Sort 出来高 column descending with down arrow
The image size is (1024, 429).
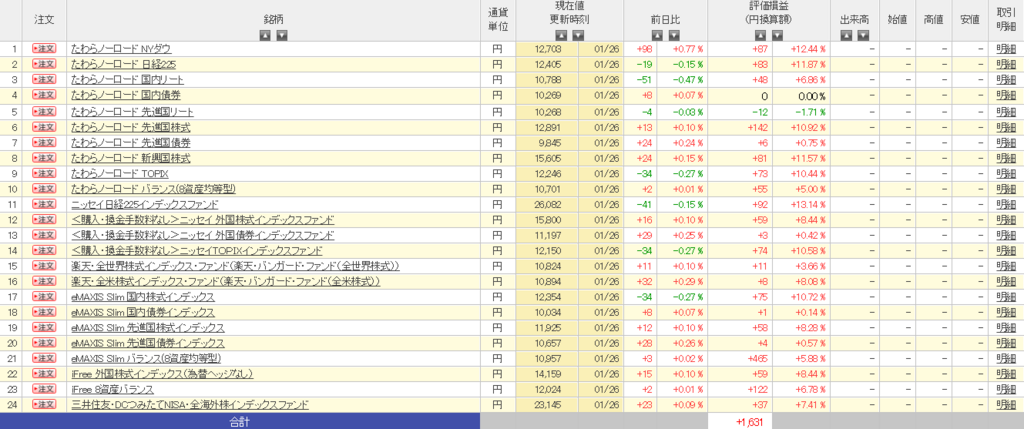click(863, 35)
